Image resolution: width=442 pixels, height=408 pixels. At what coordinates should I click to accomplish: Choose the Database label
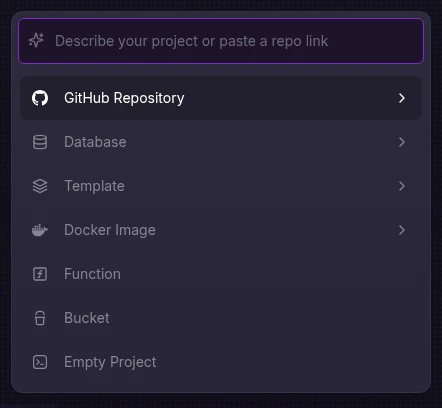click(95, 142)
